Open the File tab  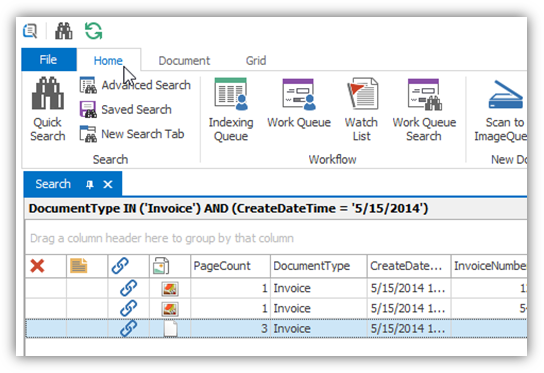[49, 60]
